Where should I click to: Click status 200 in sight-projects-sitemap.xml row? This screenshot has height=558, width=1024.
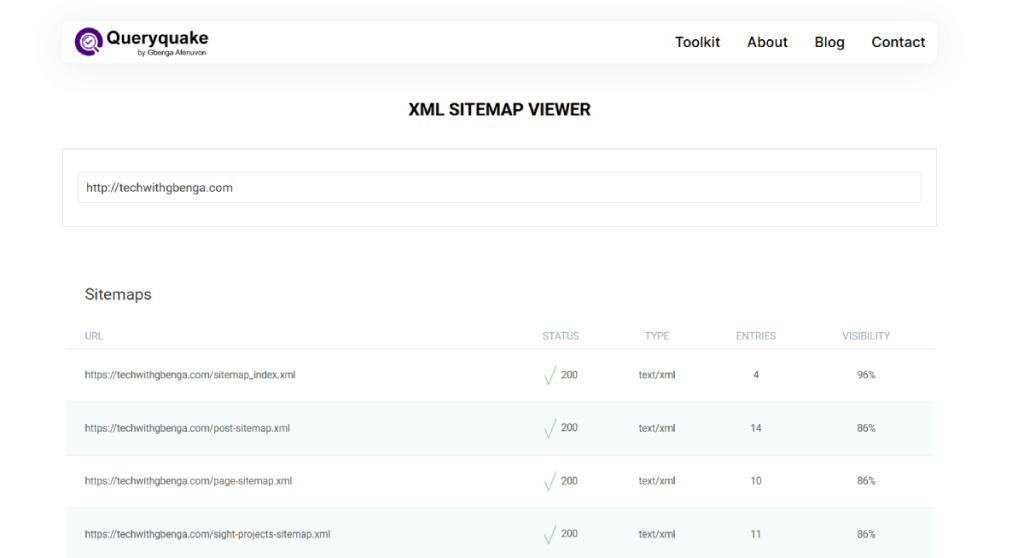569,533
